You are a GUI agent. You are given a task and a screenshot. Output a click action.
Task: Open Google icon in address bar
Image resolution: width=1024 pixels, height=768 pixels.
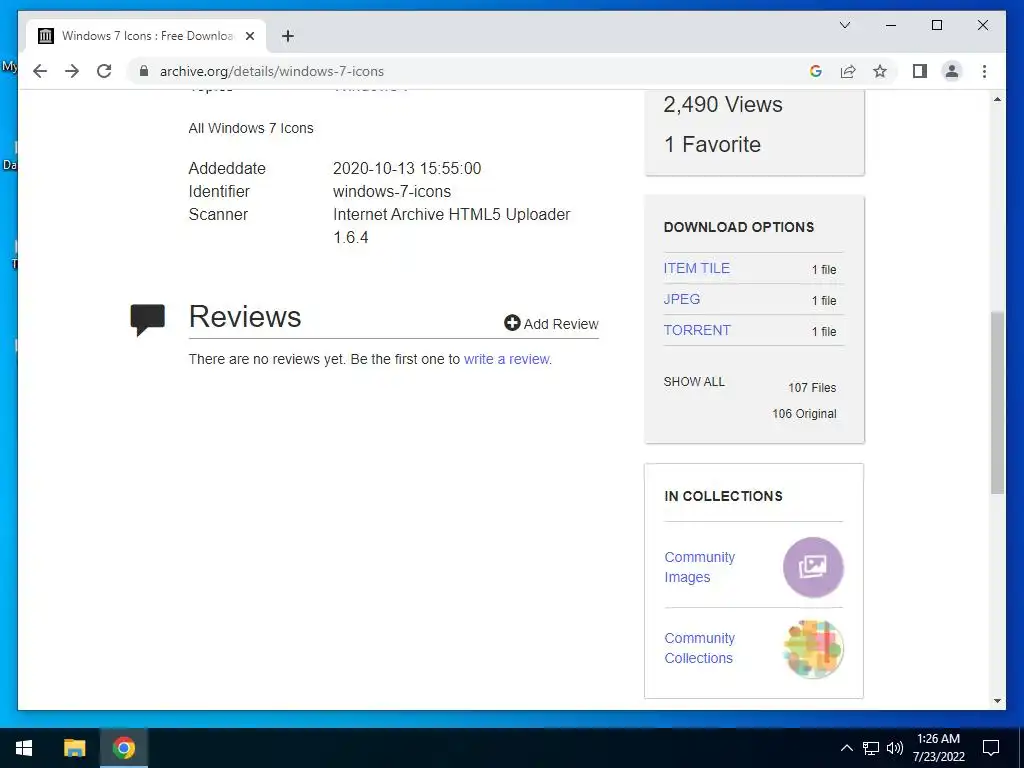coord(816,71)
